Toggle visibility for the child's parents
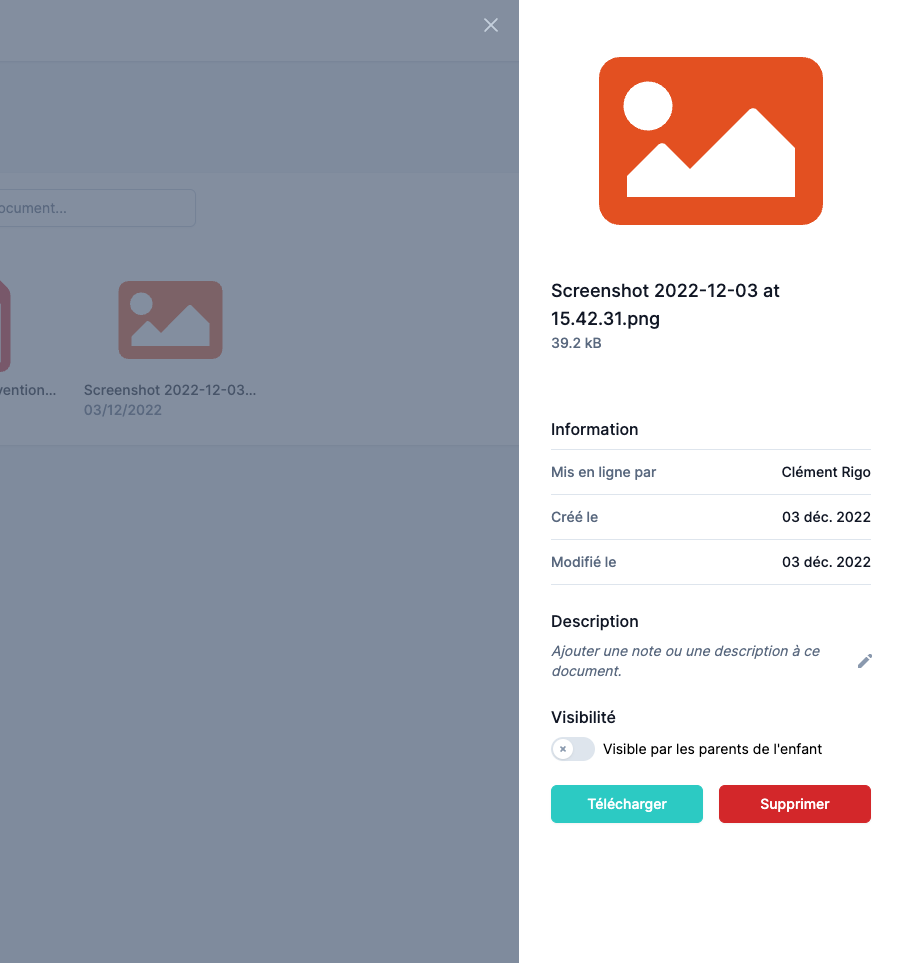 click(572, 749)
